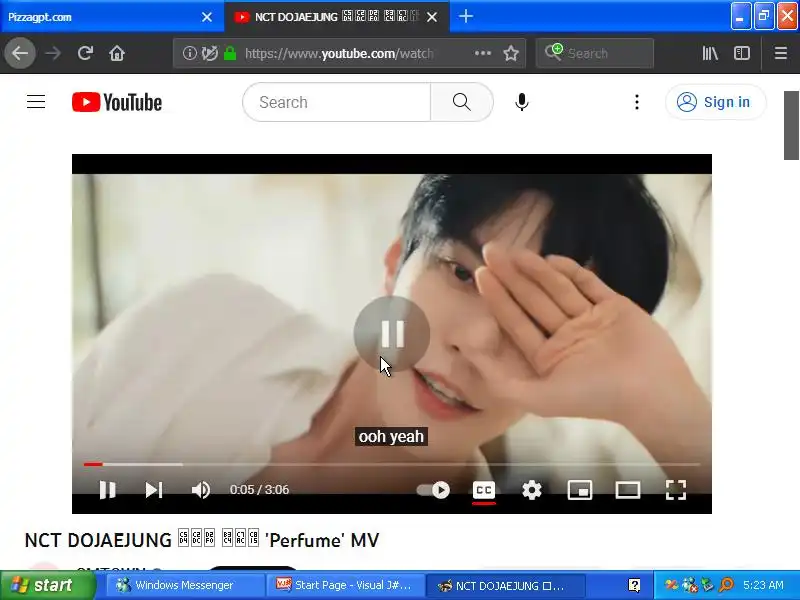This screenshot has height=600, width=800.
Task: Click the browser forward arrow
Action: click(x=53, y=53)
